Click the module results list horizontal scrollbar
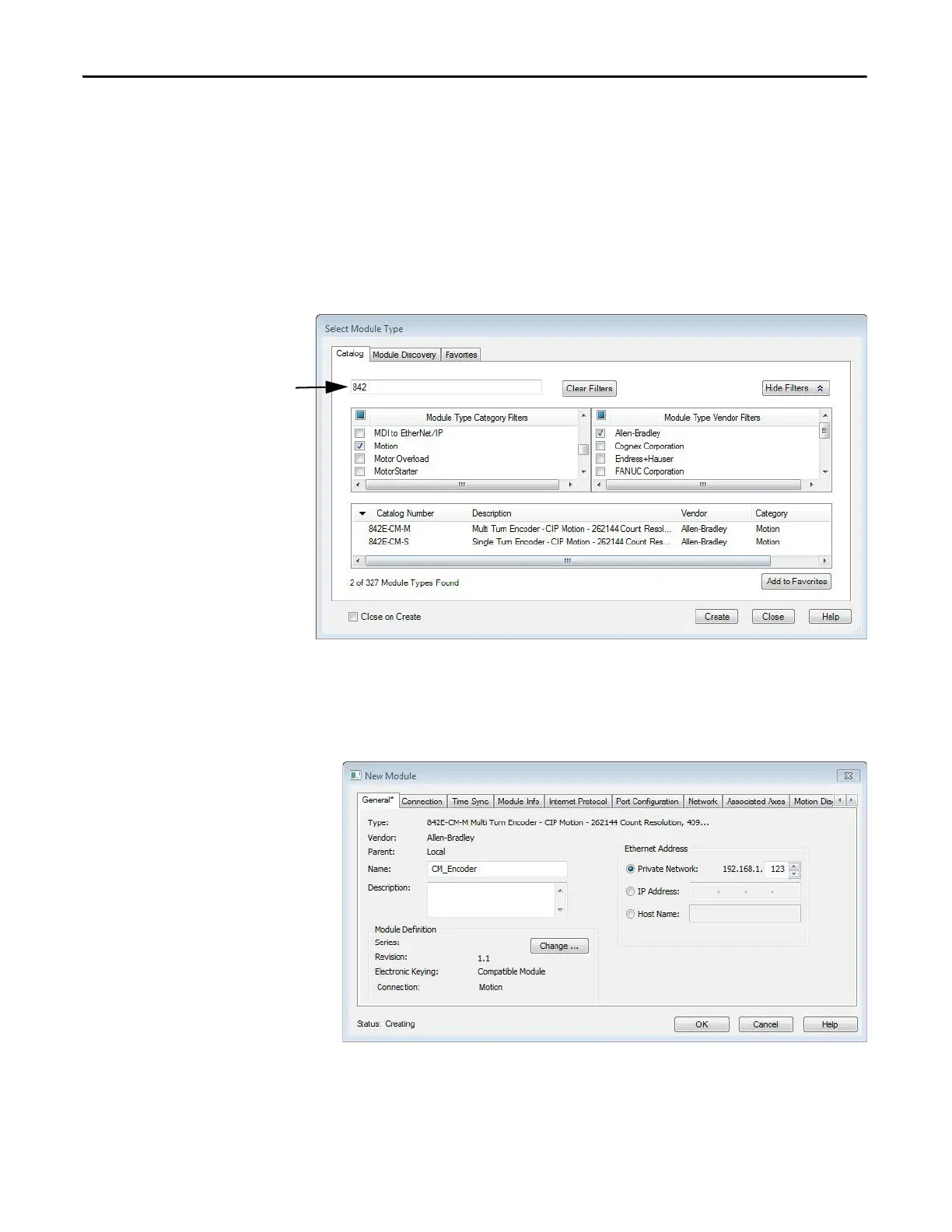The height and width of the screenshot is (1232, 952). [568, 561]
